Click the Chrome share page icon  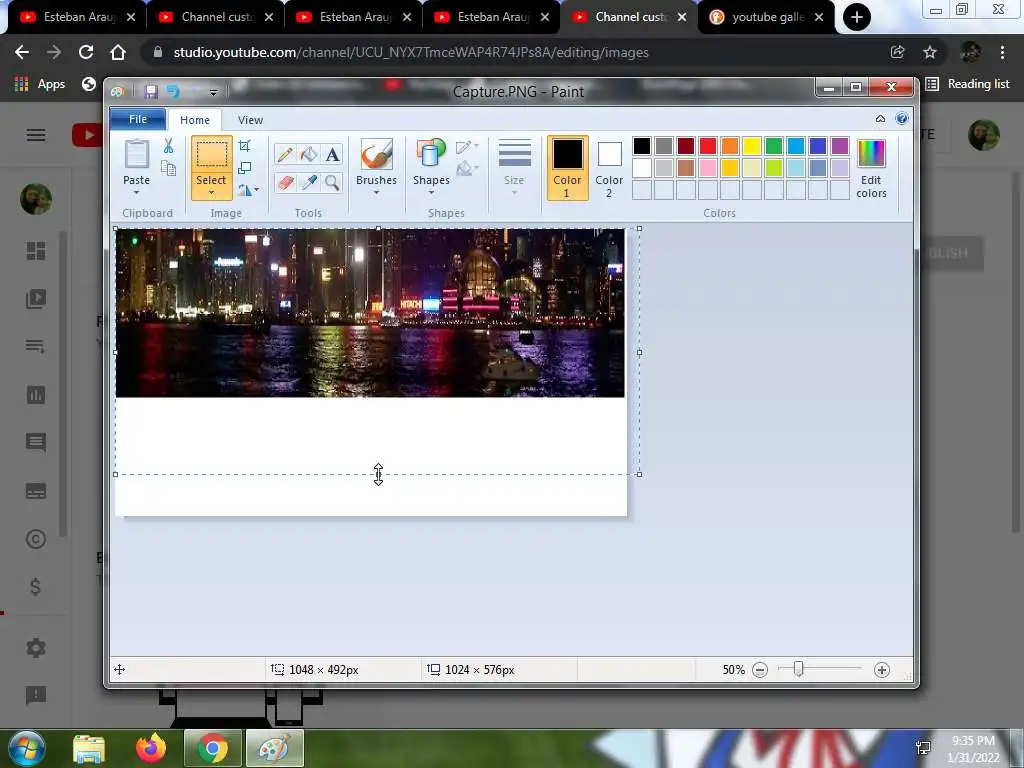click(897, 52)
